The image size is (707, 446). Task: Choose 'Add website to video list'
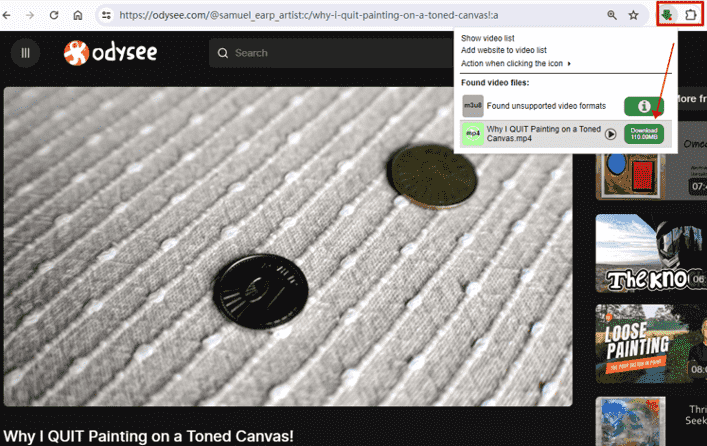tap(503, 50)
